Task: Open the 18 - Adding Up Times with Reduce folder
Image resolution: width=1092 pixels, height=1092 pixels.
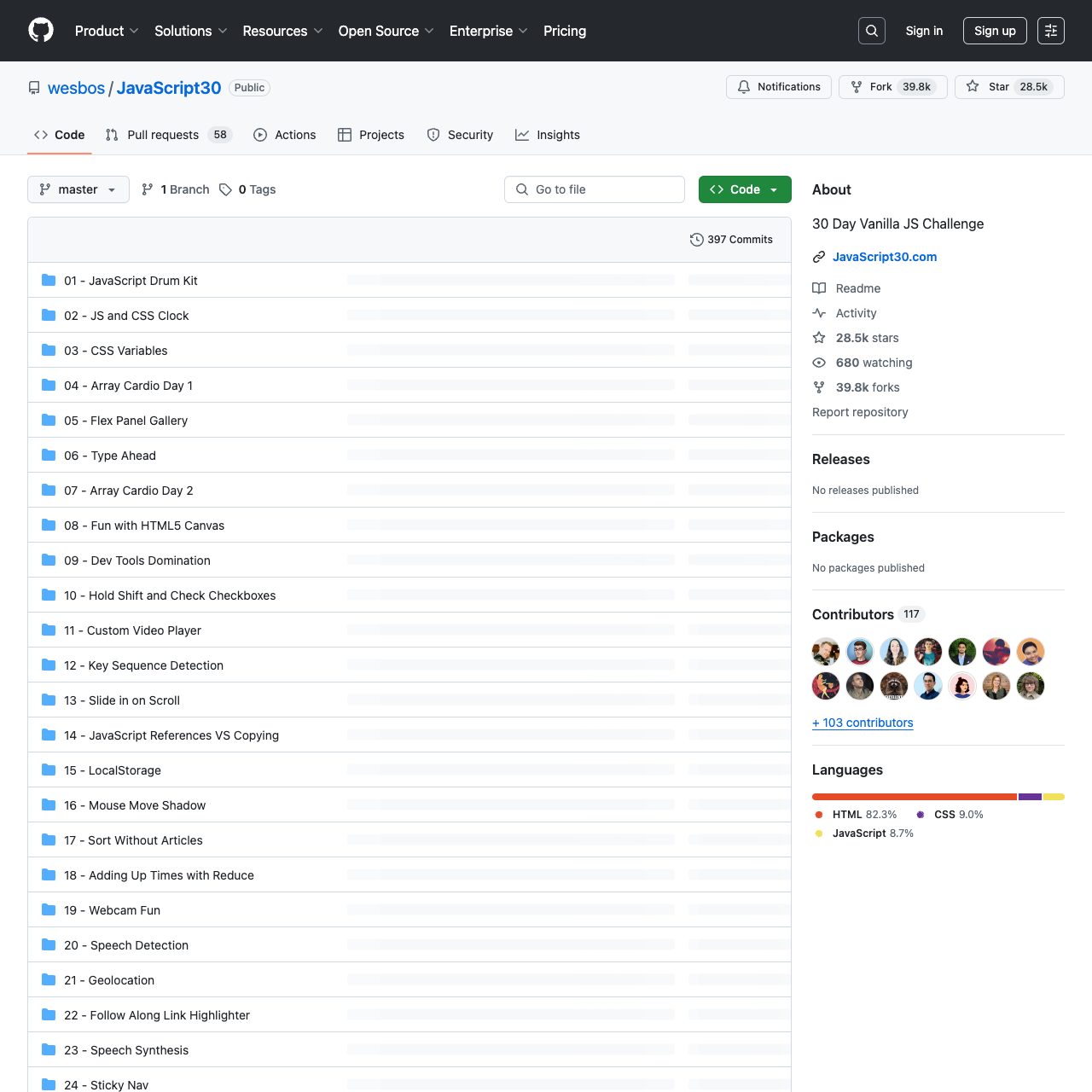Action: pos(159,875)
